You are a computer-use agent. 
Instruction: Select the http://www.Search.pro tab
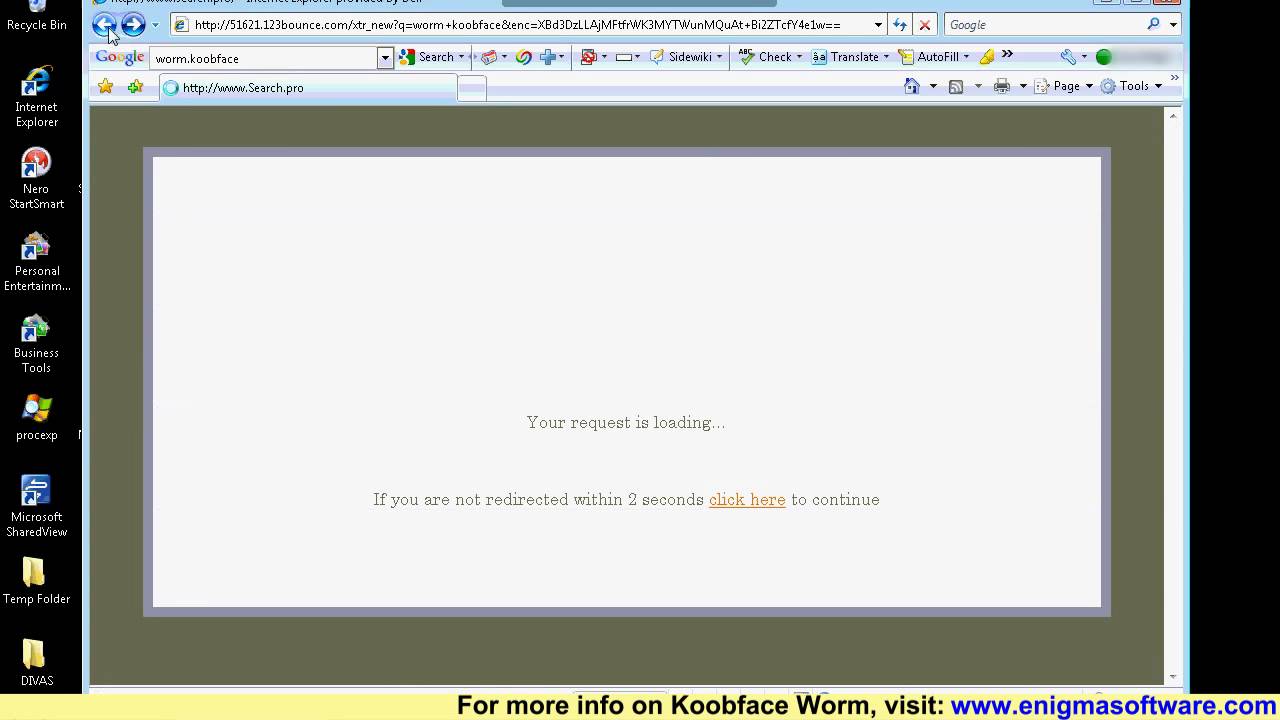(x=307, y=88)
